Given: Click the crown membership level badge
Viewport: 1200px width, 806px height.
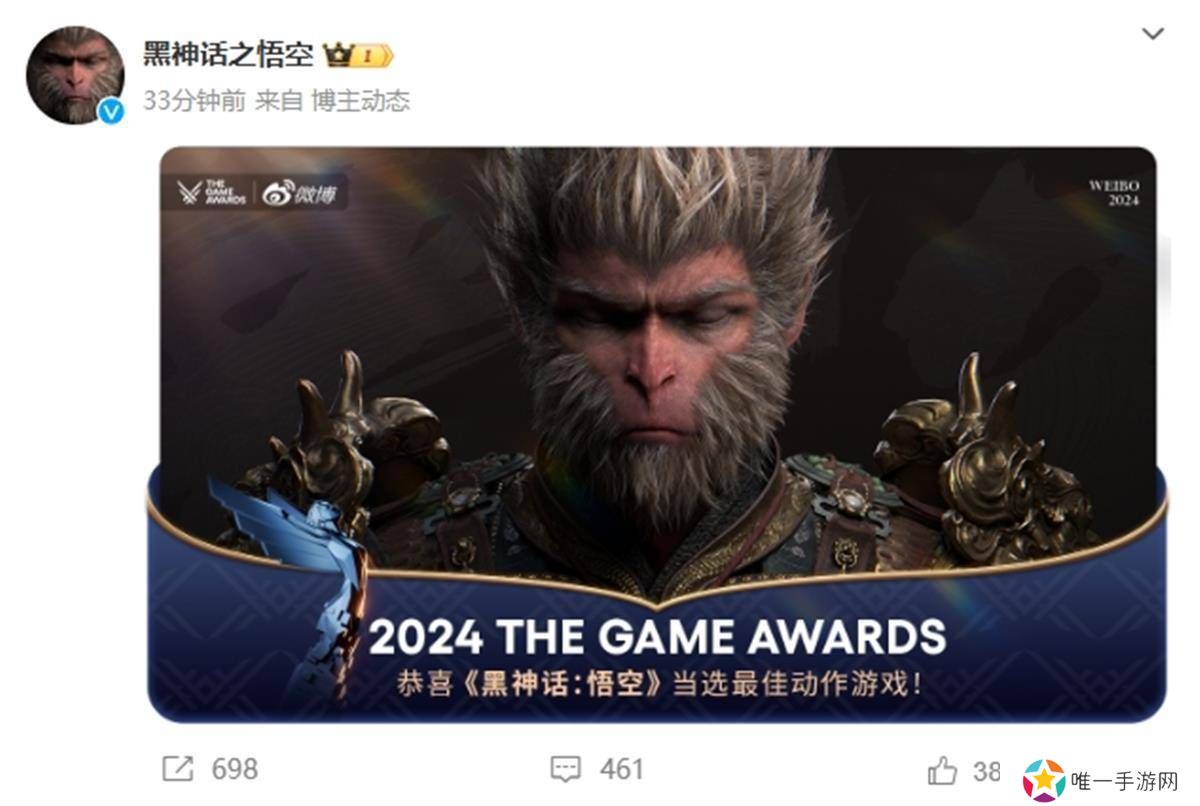Looking at the screenshot, I should click(x=357, y=55).
